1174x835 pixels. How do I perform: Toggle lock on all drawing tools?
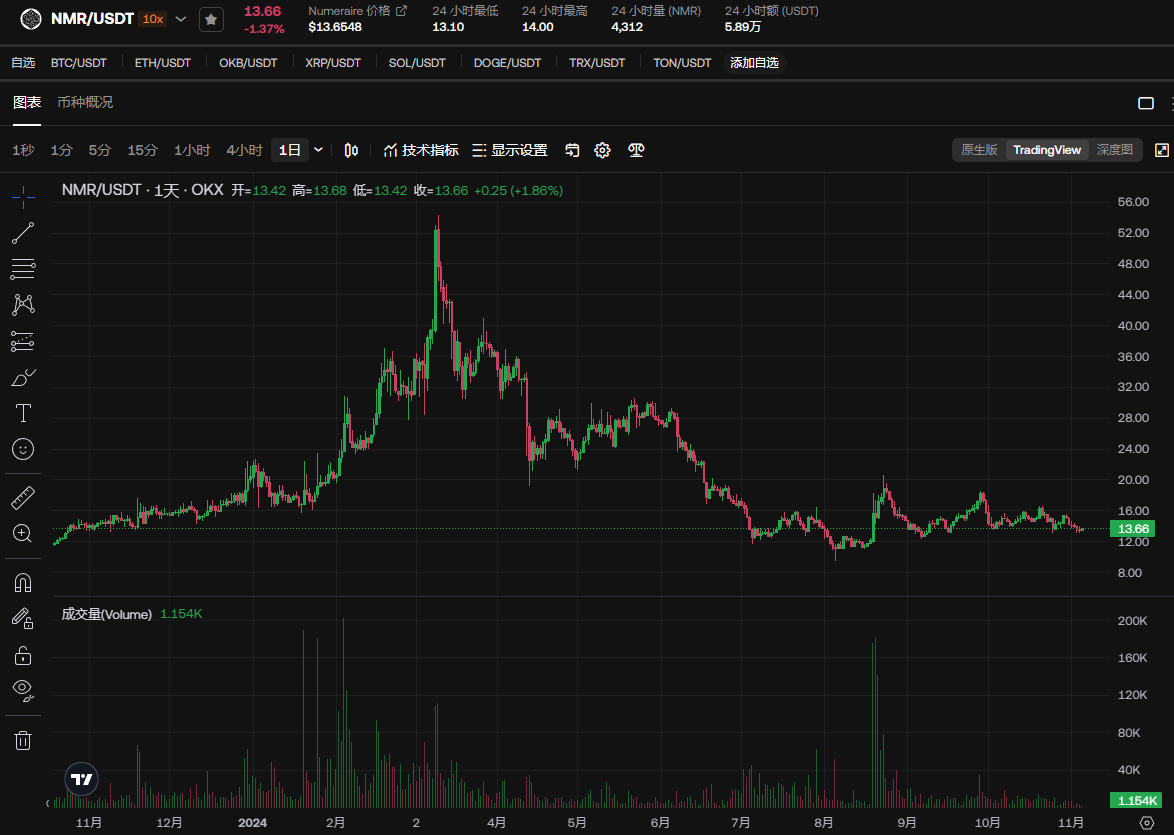point(23,655)
